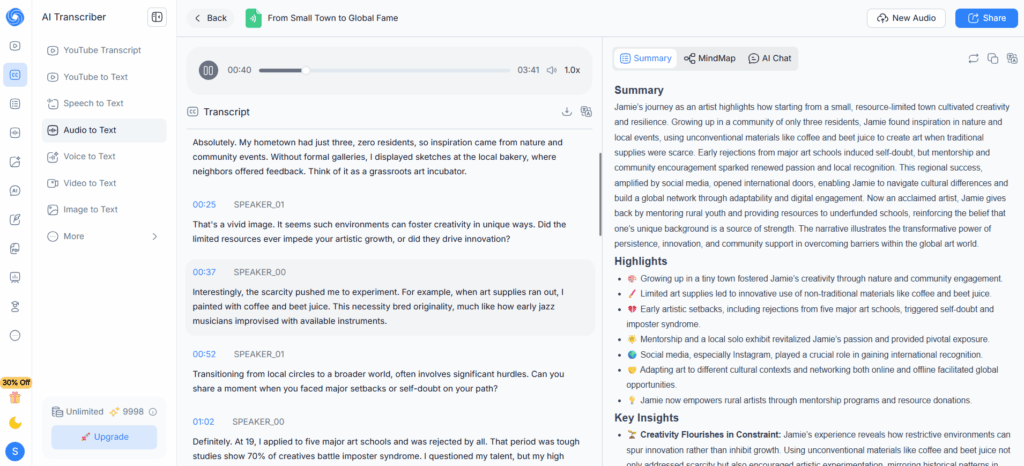Click the Unlimited label in the credits box
Viewport: 1024px width, 466px height.
pos(85,412)
